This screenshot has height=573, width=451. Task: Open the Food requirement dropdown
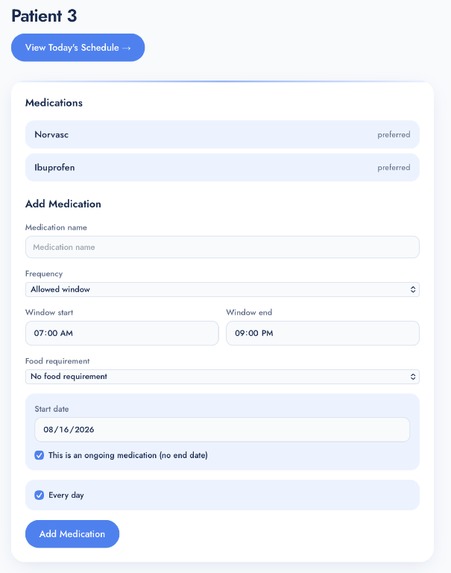click(x=222, y=376)
